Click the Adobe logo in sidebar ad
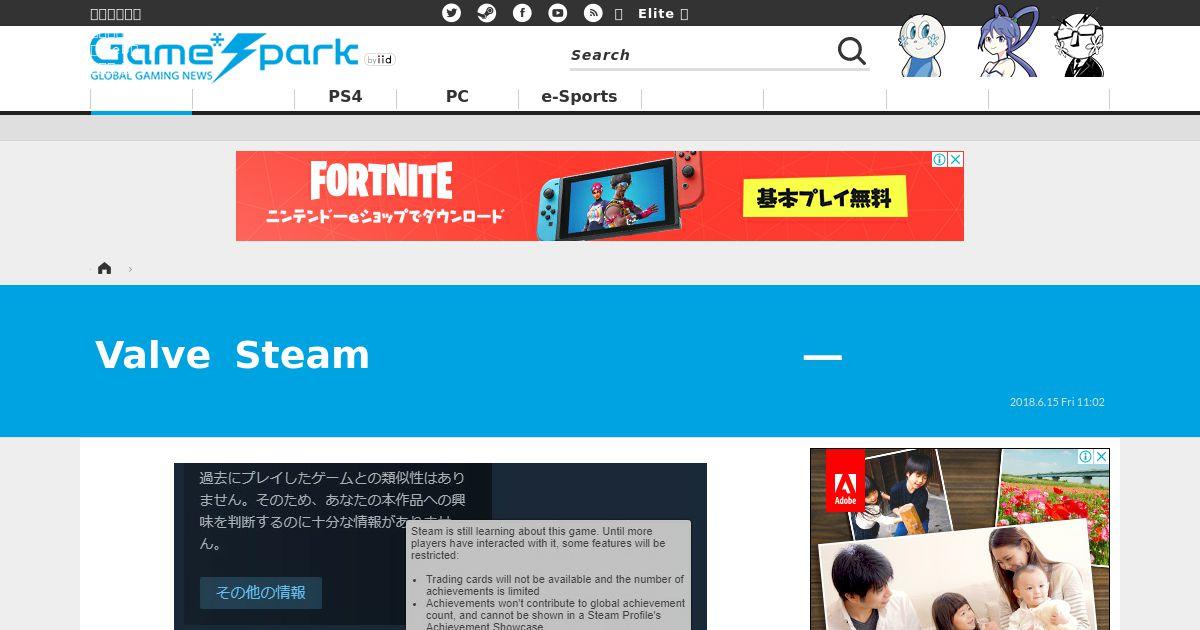The image size is (1200, 630). pyautogui.click(x=845, y=481)
